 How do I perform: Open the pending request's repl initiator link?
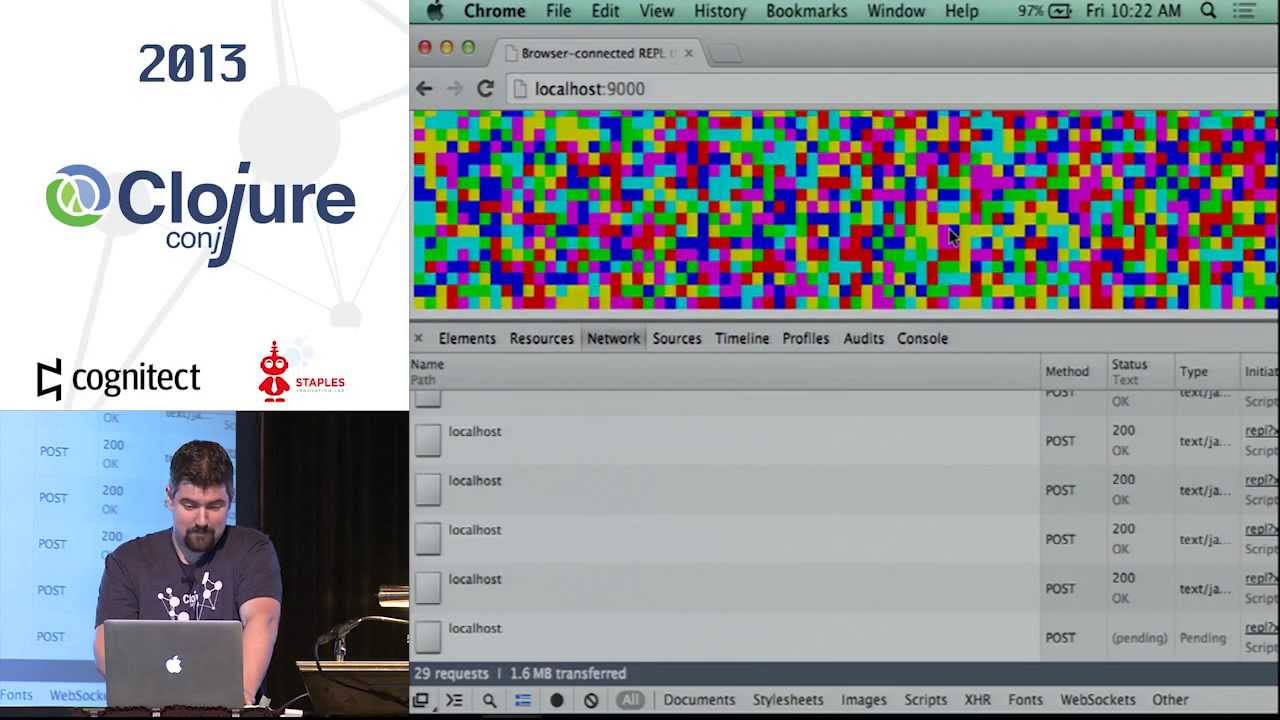1261,628
